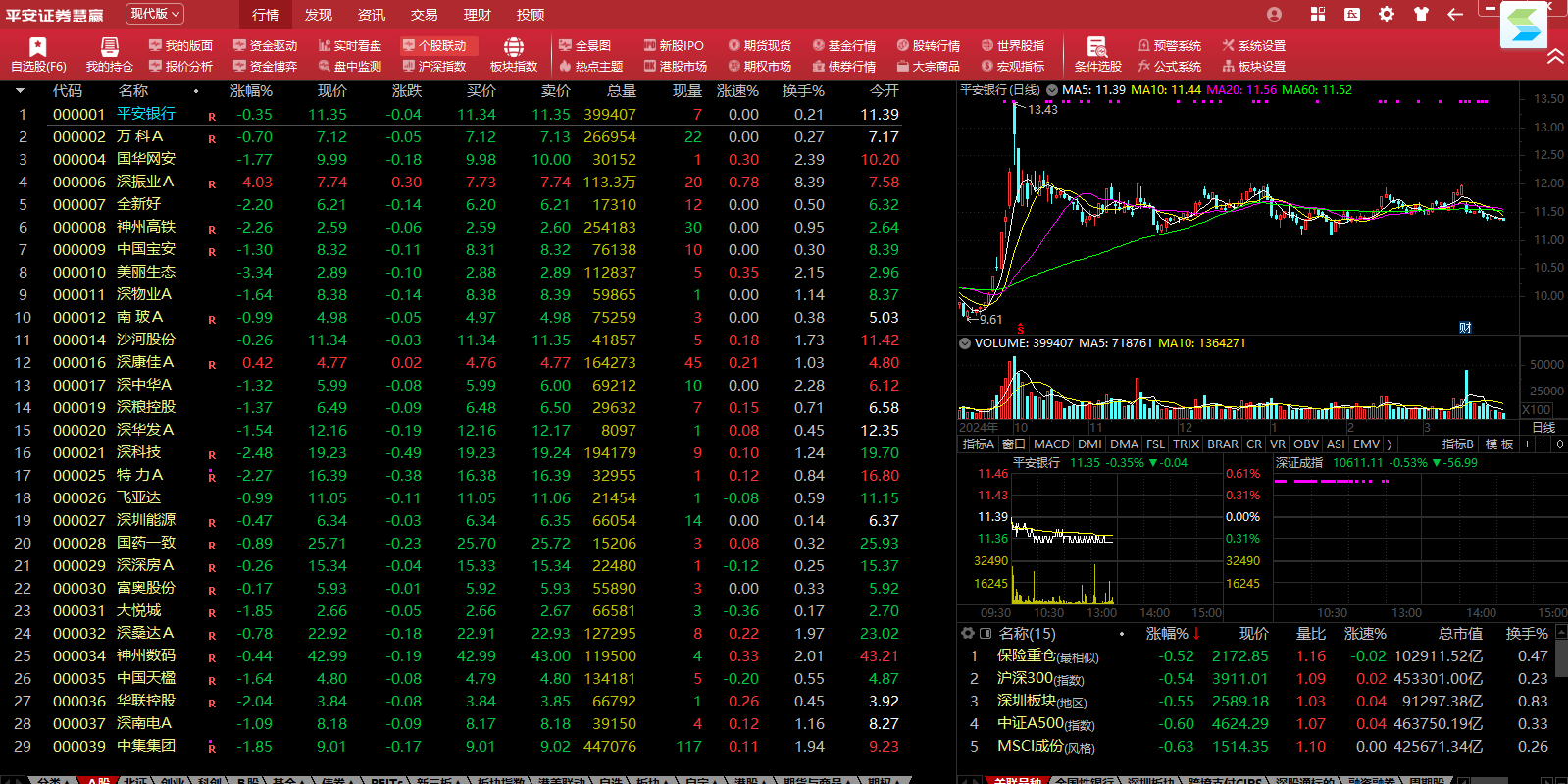Open the 自选股(F6) watchlist icon

click(37, 47)
